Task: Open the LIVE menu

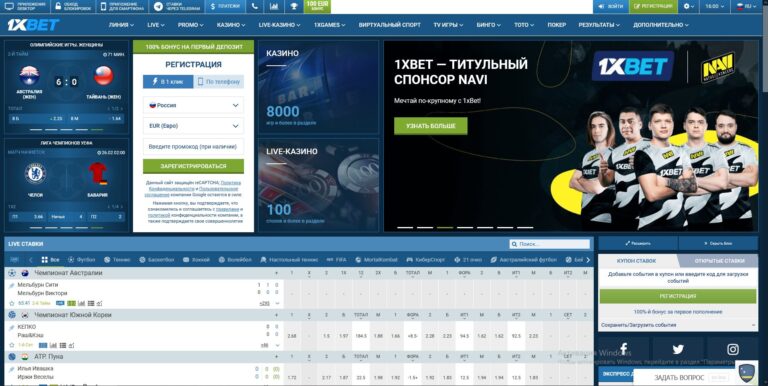Action: [155, 25]
